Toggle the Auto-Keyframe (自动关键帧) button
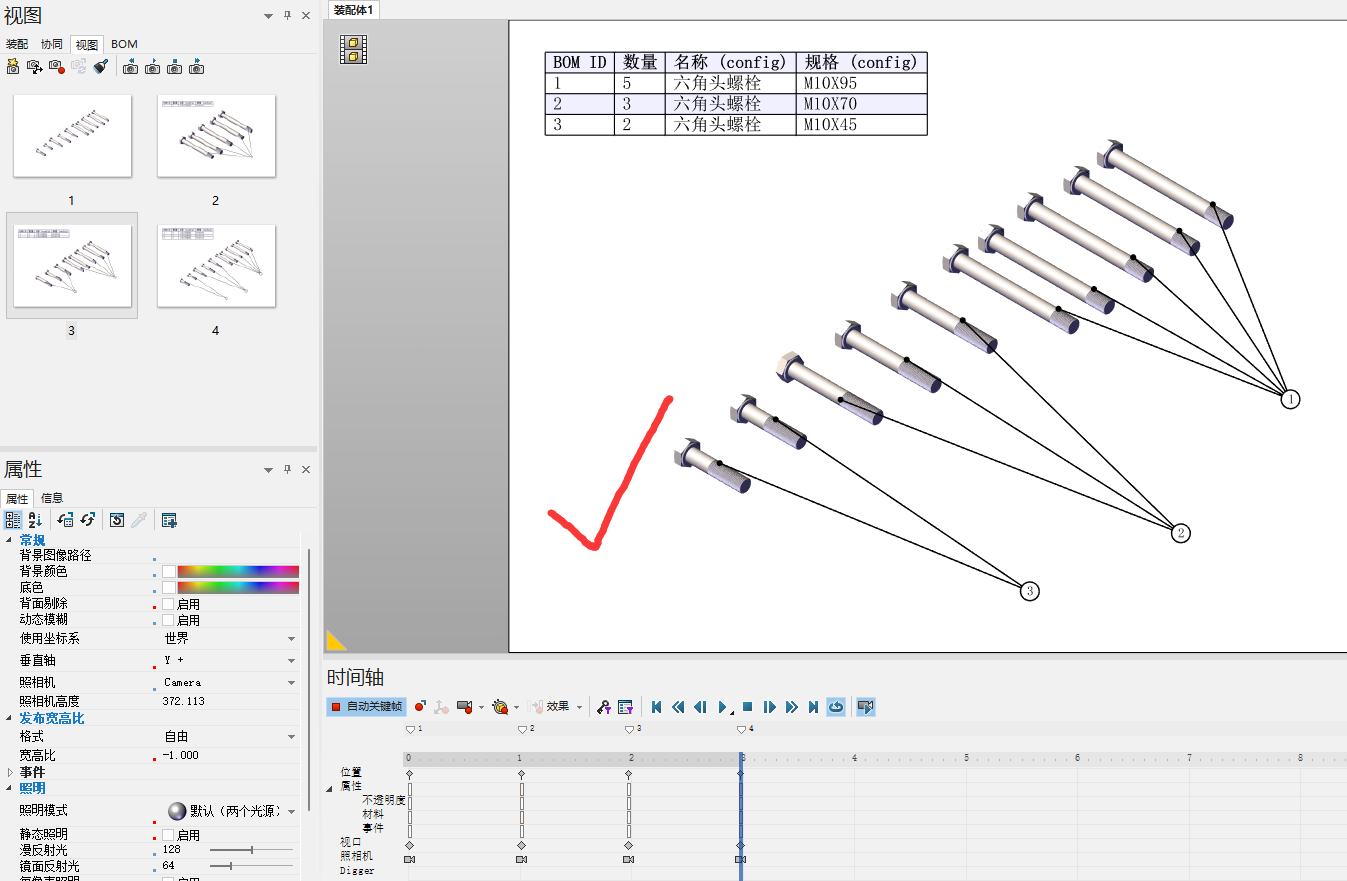This screenshot has height=881, width=1347. (x=366, y=707)
